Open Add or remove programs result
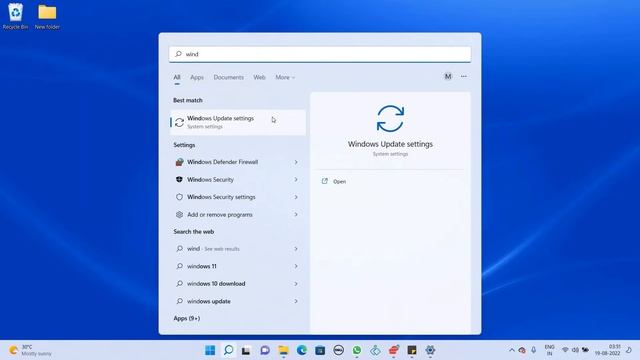The width and height of the screenshot is (640, 360). pos(238,215)
